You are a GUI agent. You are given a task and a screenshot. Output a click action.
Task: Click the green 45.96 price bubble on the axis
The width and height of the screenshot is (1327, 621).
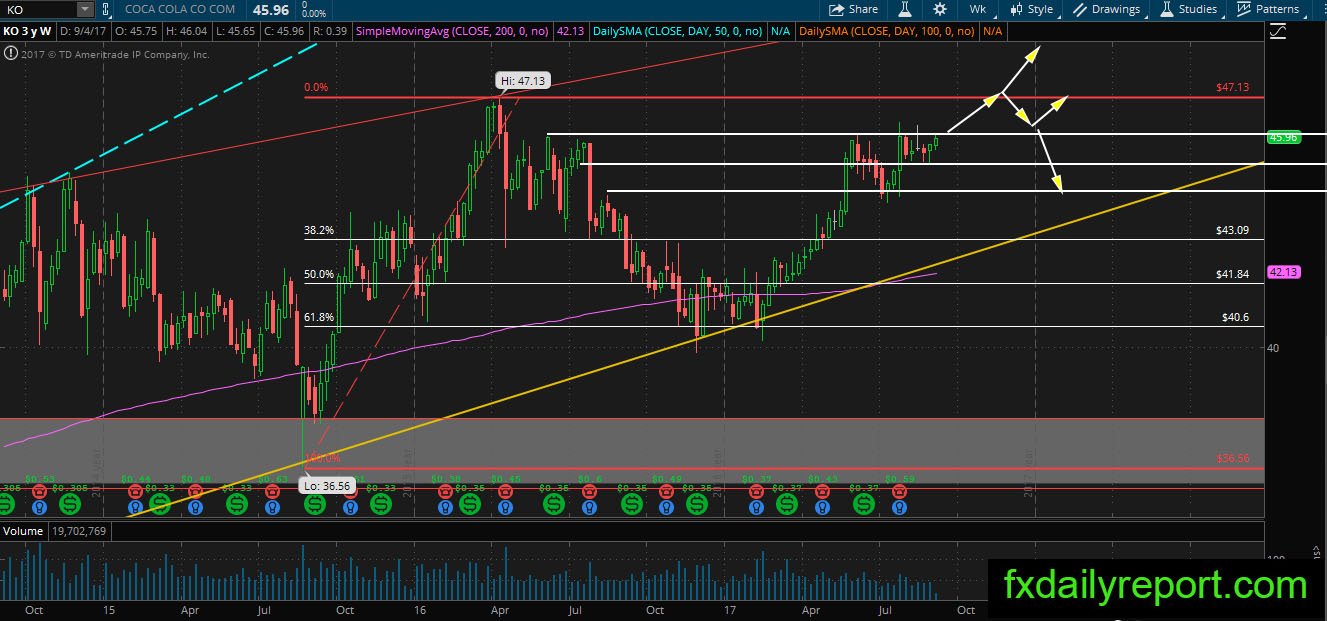(x=1283, y=138)
